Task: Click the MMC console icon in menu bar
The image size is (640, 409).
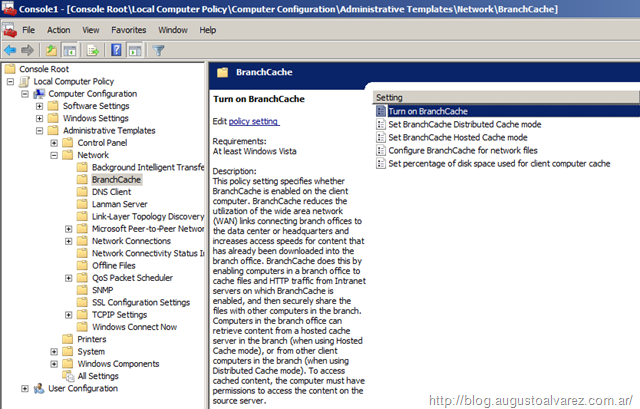Action: click(x=9, y=30)
